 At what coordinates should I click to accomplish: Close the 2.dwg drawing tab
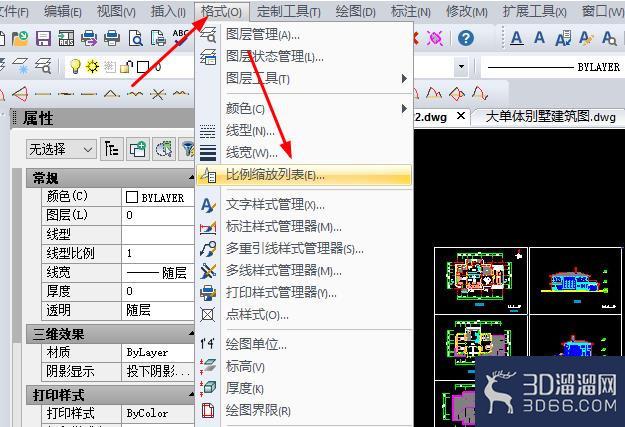(x=461, y=116)
